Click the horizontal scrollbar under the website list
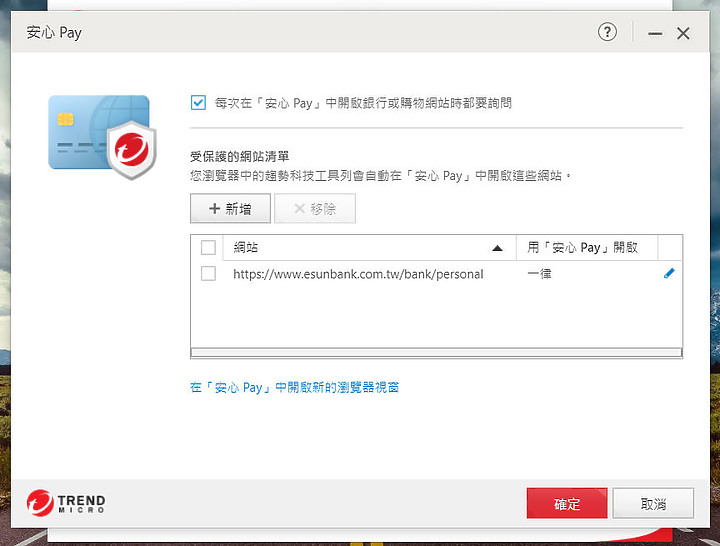This screenshot has height=546, width=720. pyautogui.click(x=436, y=353)
